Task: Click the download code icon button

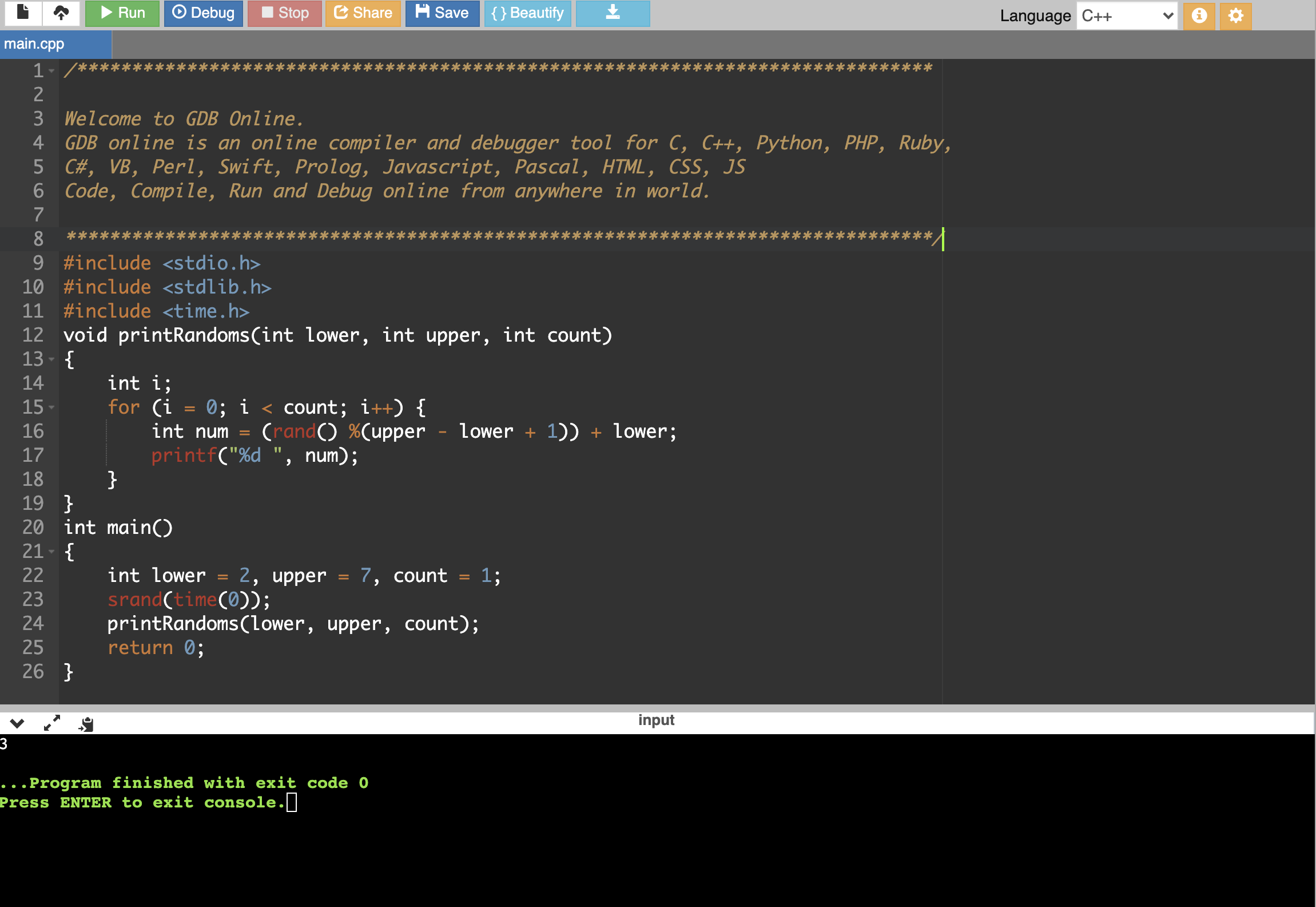Action: coord(612,13)
